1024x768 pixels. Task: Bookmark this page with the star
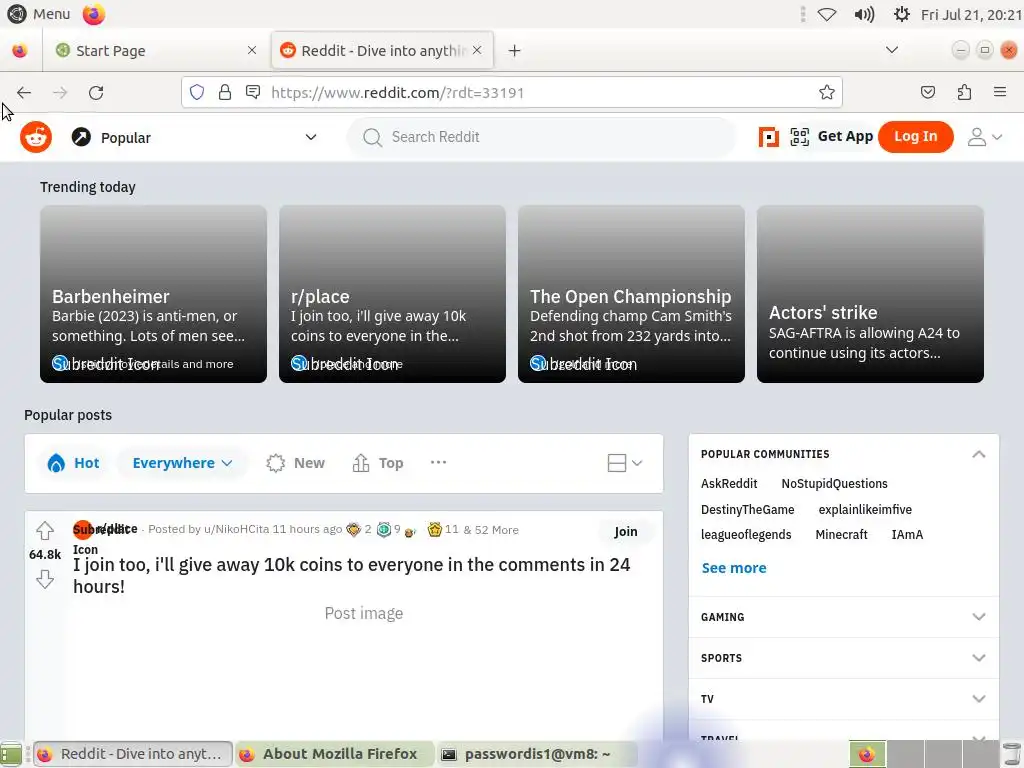(827, 92)
